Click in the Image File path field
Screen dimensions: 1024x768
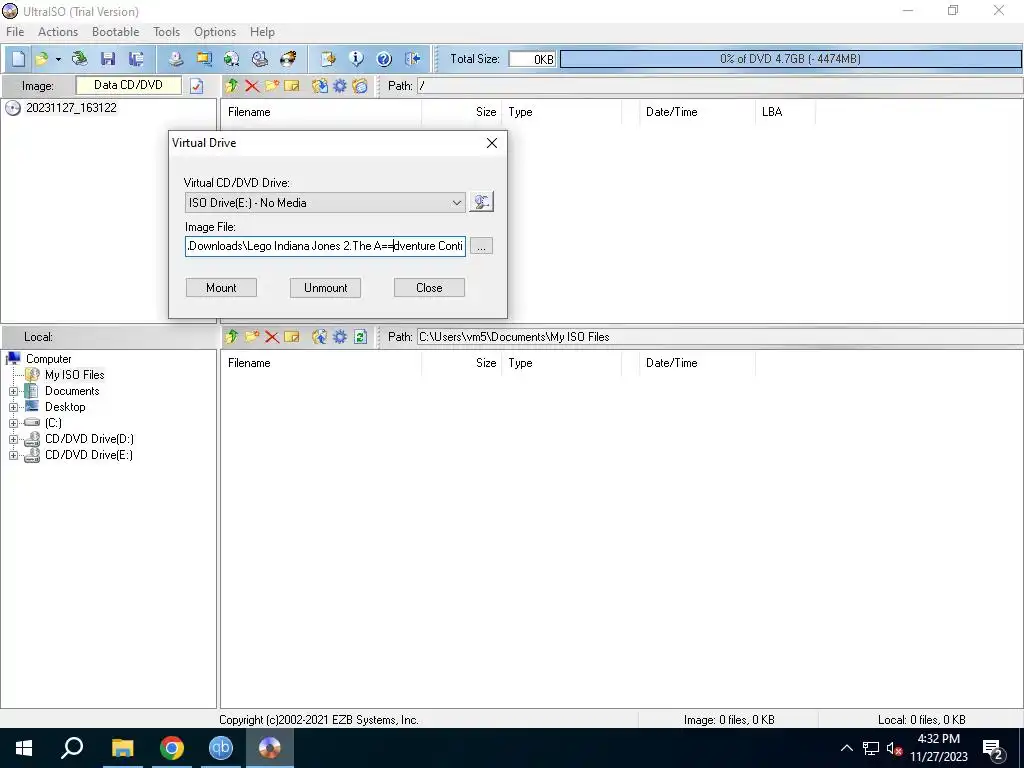(325, 246)
